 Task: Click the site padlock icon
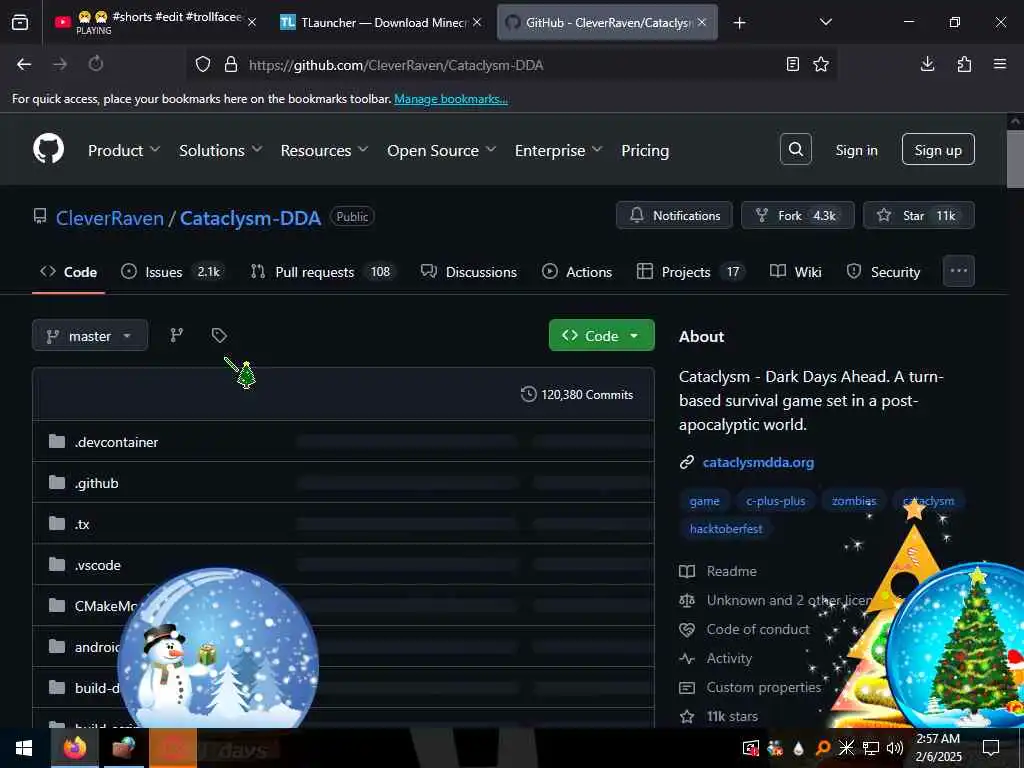tap(231, 64)
